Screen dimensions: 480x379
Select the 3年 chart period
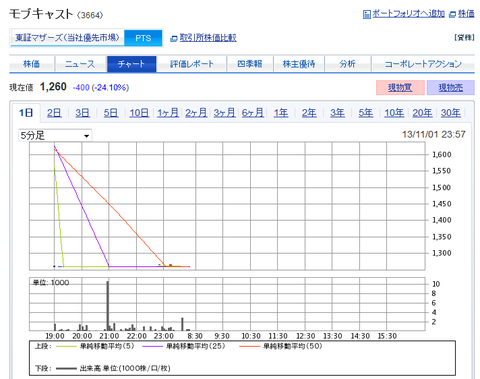point(337,113)
